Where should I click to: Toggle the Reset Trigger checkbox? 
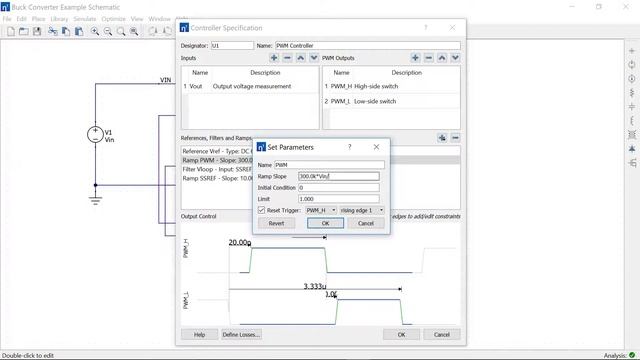click(x=261, y=210)
